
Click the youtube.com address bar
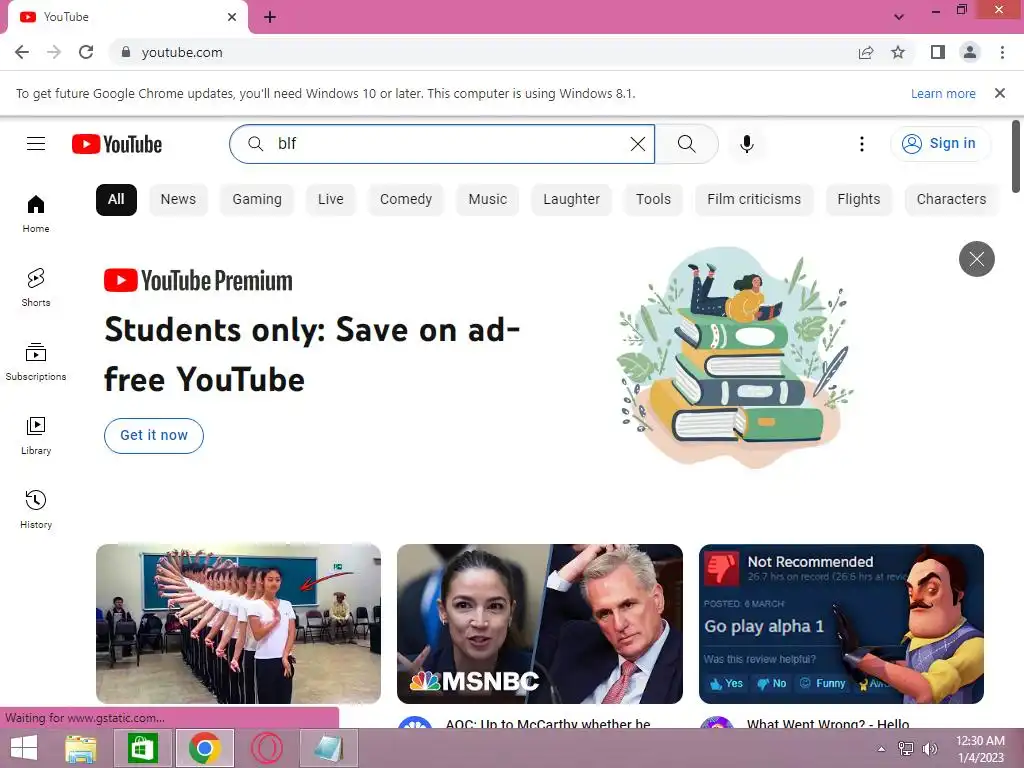(483, 52)
